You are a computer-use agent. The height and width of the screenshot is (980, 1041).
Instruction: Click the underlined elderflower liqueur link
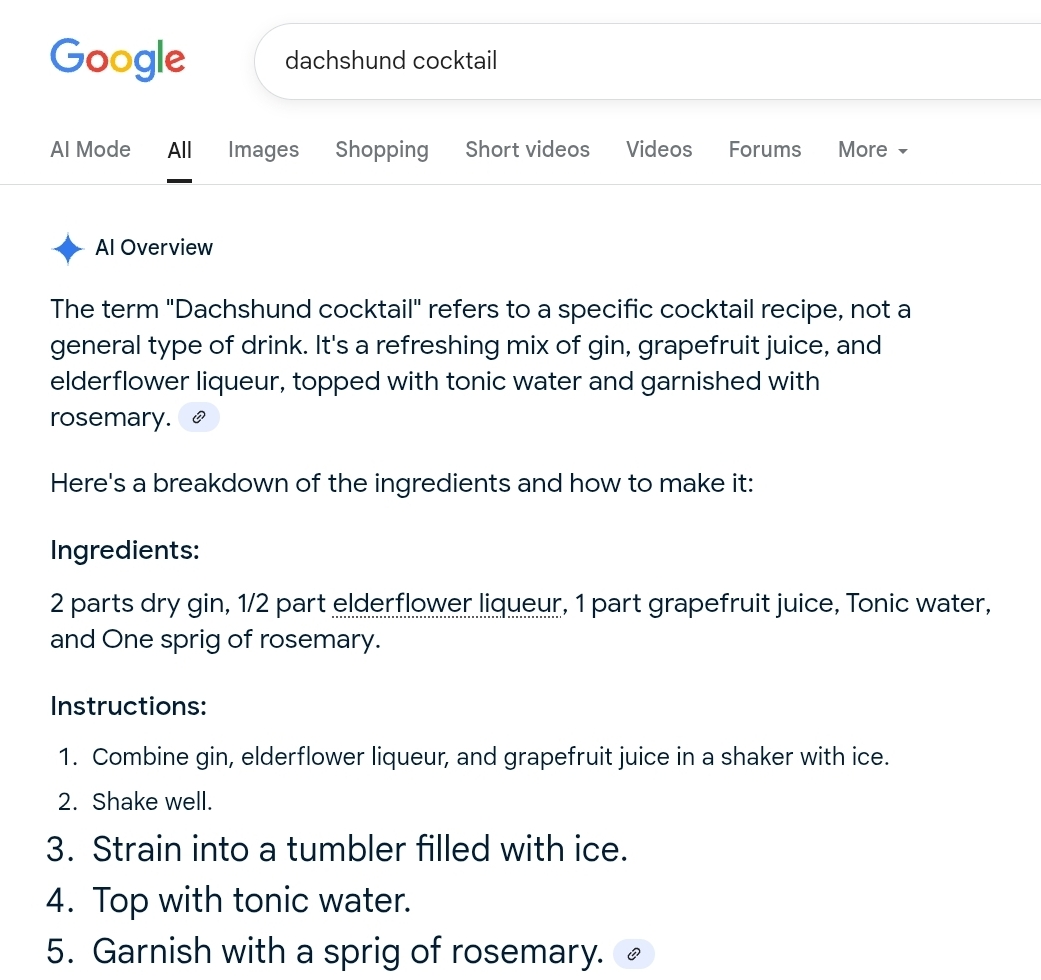(448, 604)
